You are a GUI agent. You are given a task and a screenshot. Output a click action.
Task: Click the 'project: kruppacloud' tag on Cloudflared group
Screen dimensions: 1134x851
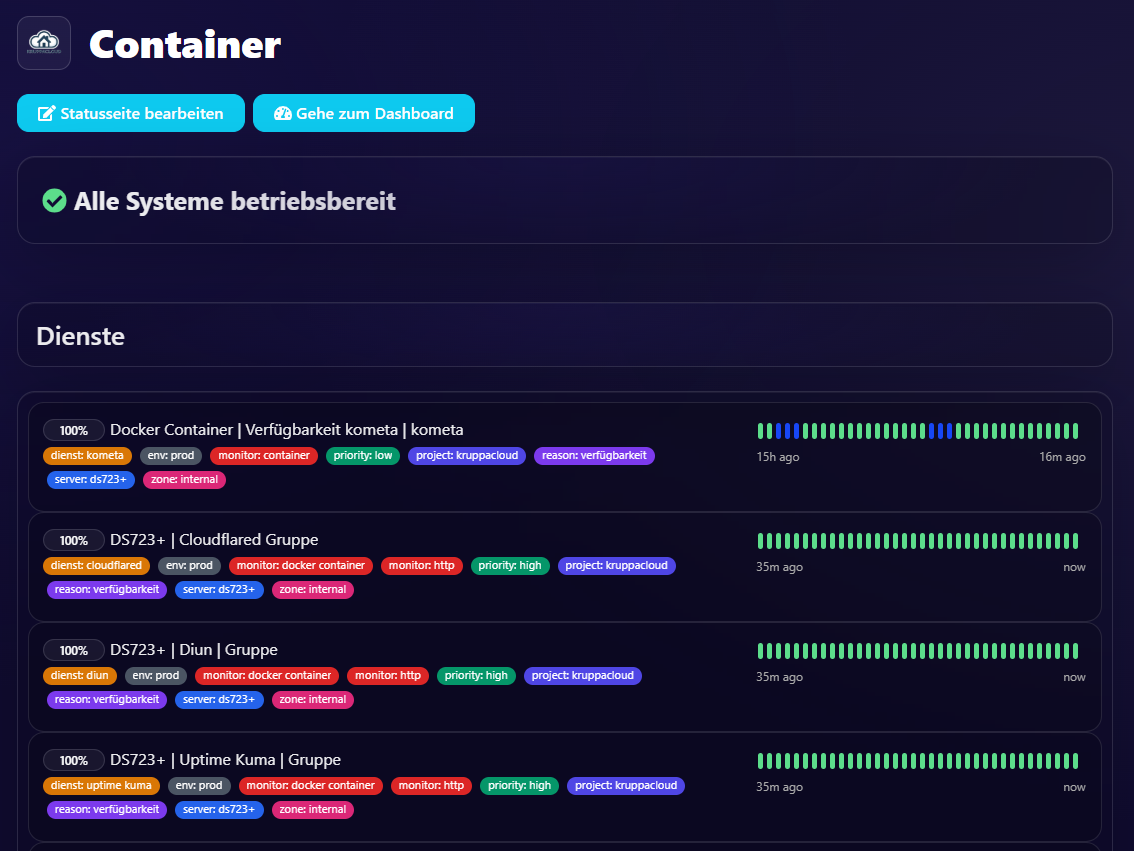coord(616,566)
